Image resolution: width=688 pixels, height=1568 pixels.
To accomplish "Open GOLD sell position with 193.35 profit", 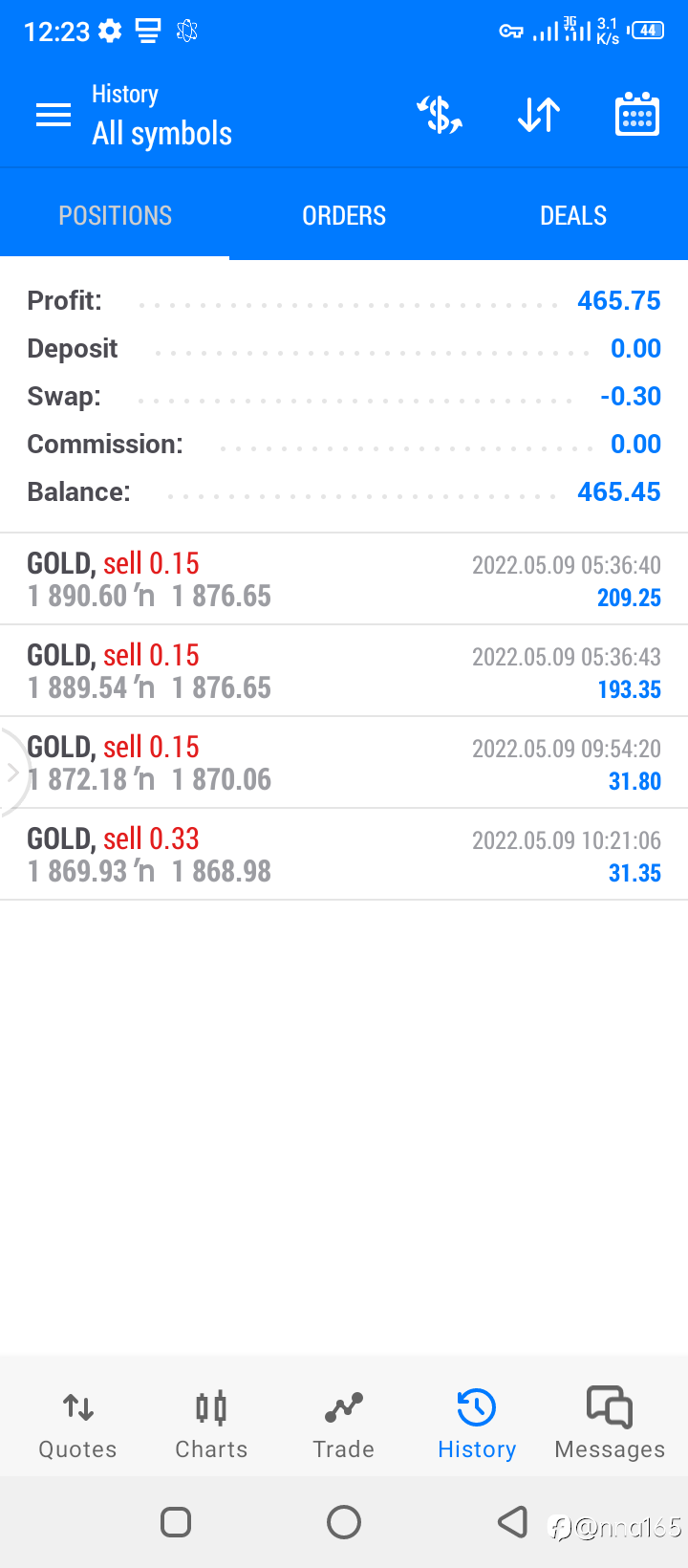I will coord(344,671).
